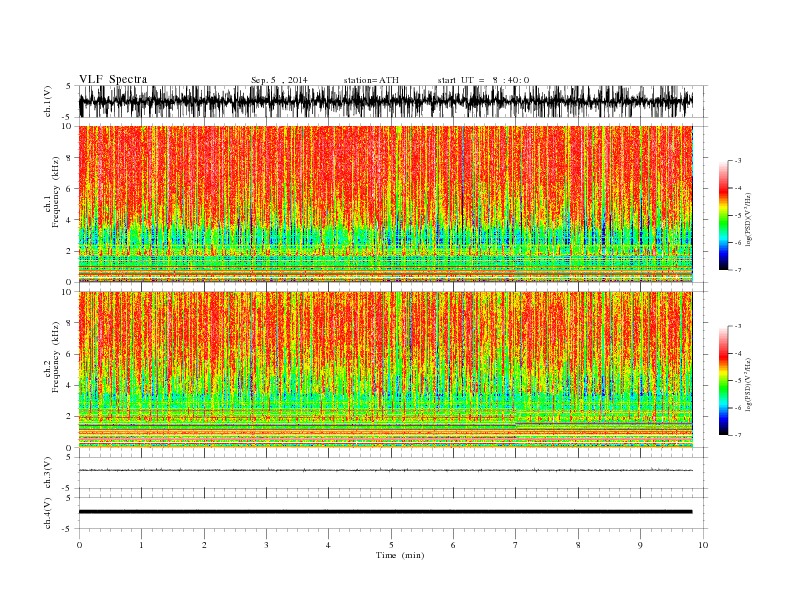
Task: Click the "ch.3(V)" axis label
Action: pyautogui.click(x=48, y=473)
